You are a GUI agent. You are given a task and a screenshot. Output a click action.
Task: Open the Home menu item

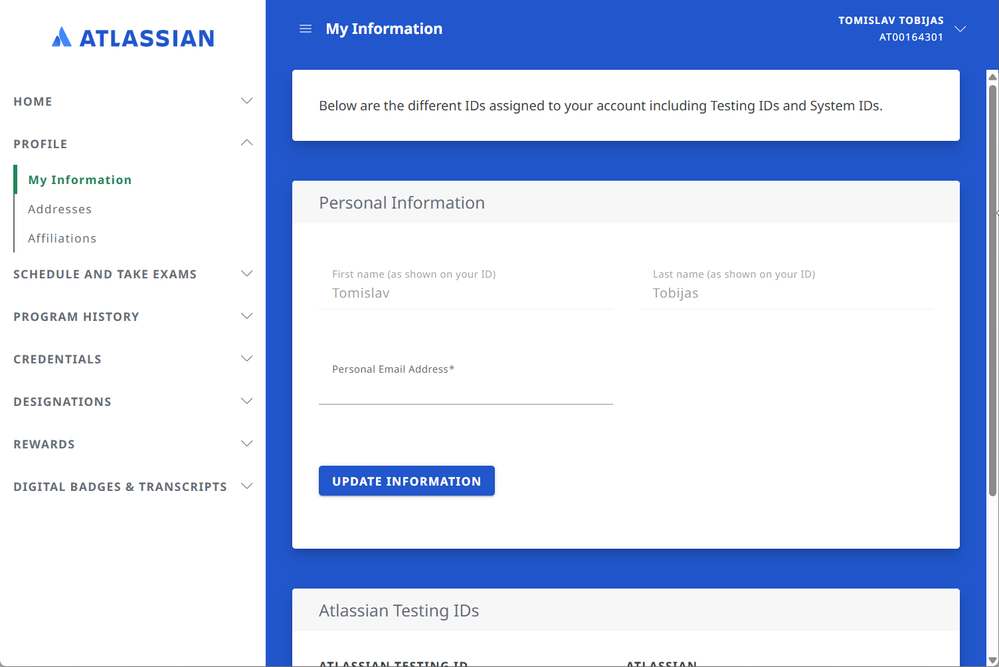point(33,101)
